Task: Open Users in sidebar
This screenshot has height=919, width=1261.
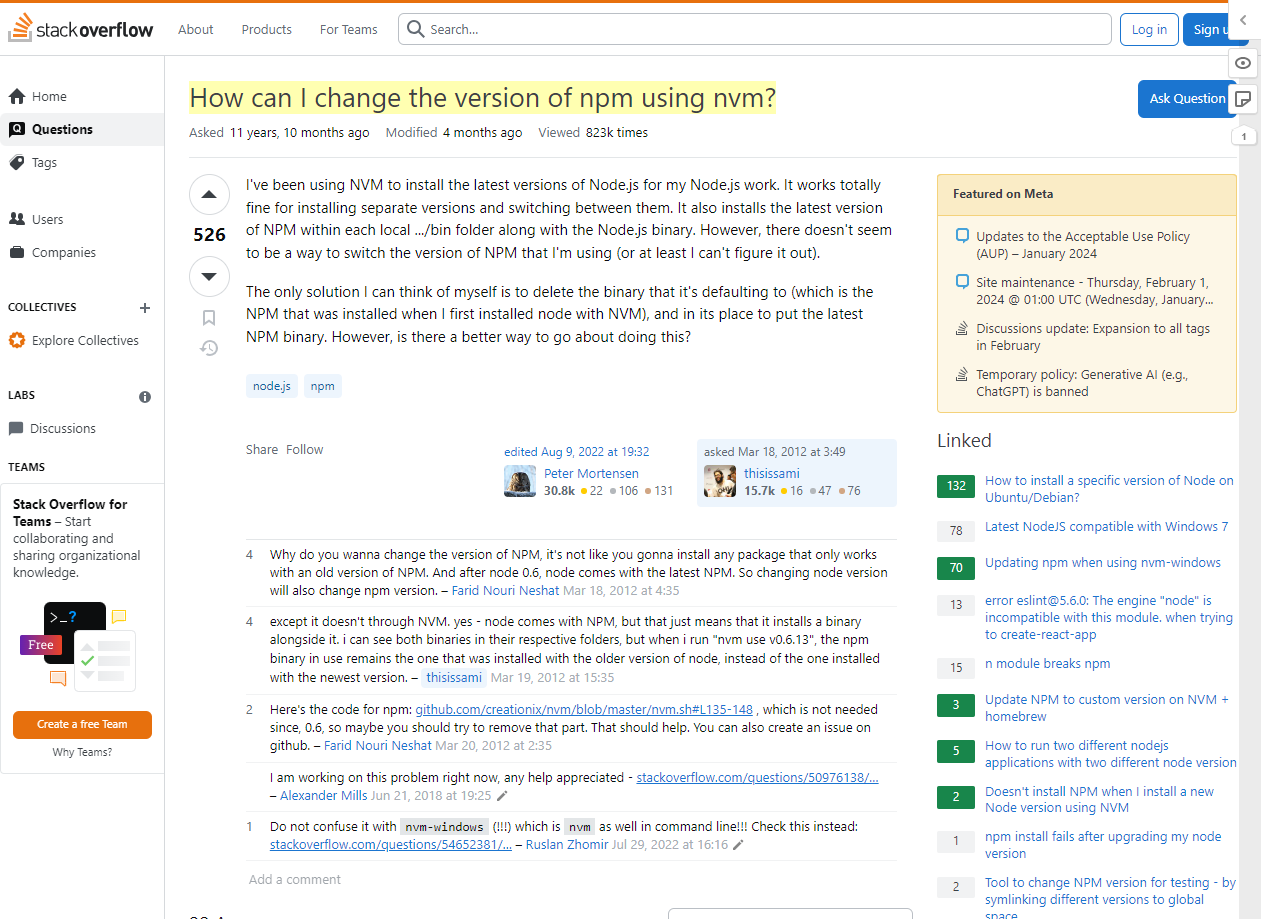Action: pyautogui.click(x=82, y=219)
